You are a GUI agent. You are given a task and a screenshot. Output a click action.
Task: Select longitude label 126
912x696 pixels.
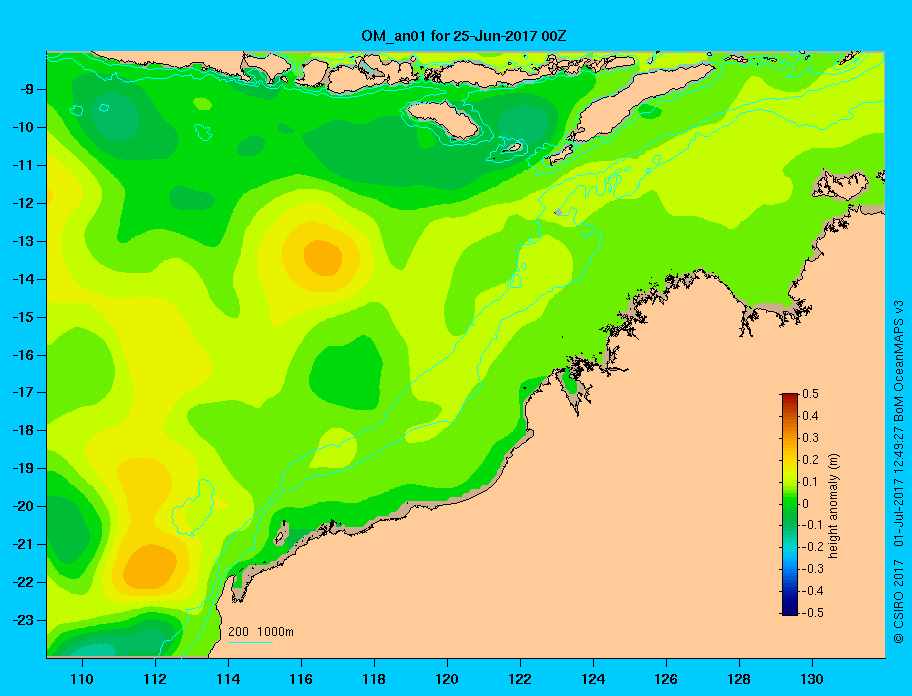[666, 679]
